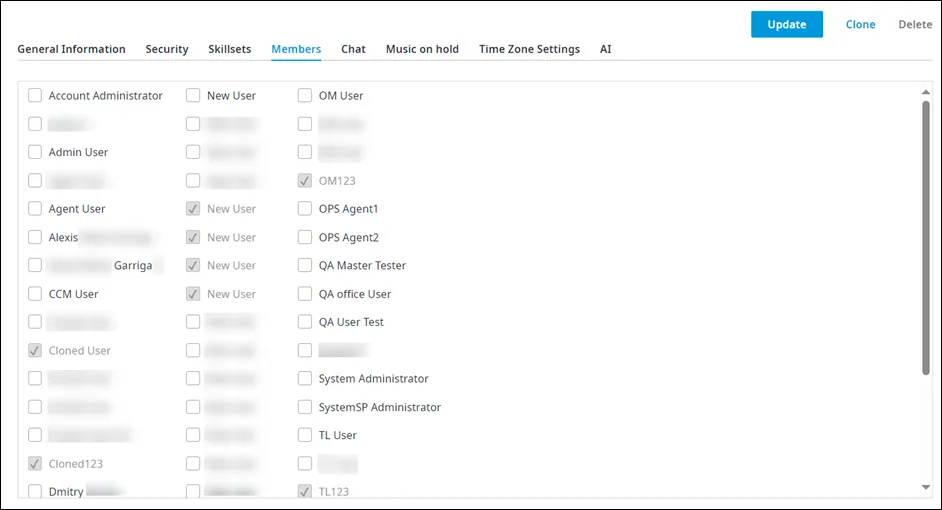Click the Update button
Screen dimensions: 942x510
(x=786, y=25)
